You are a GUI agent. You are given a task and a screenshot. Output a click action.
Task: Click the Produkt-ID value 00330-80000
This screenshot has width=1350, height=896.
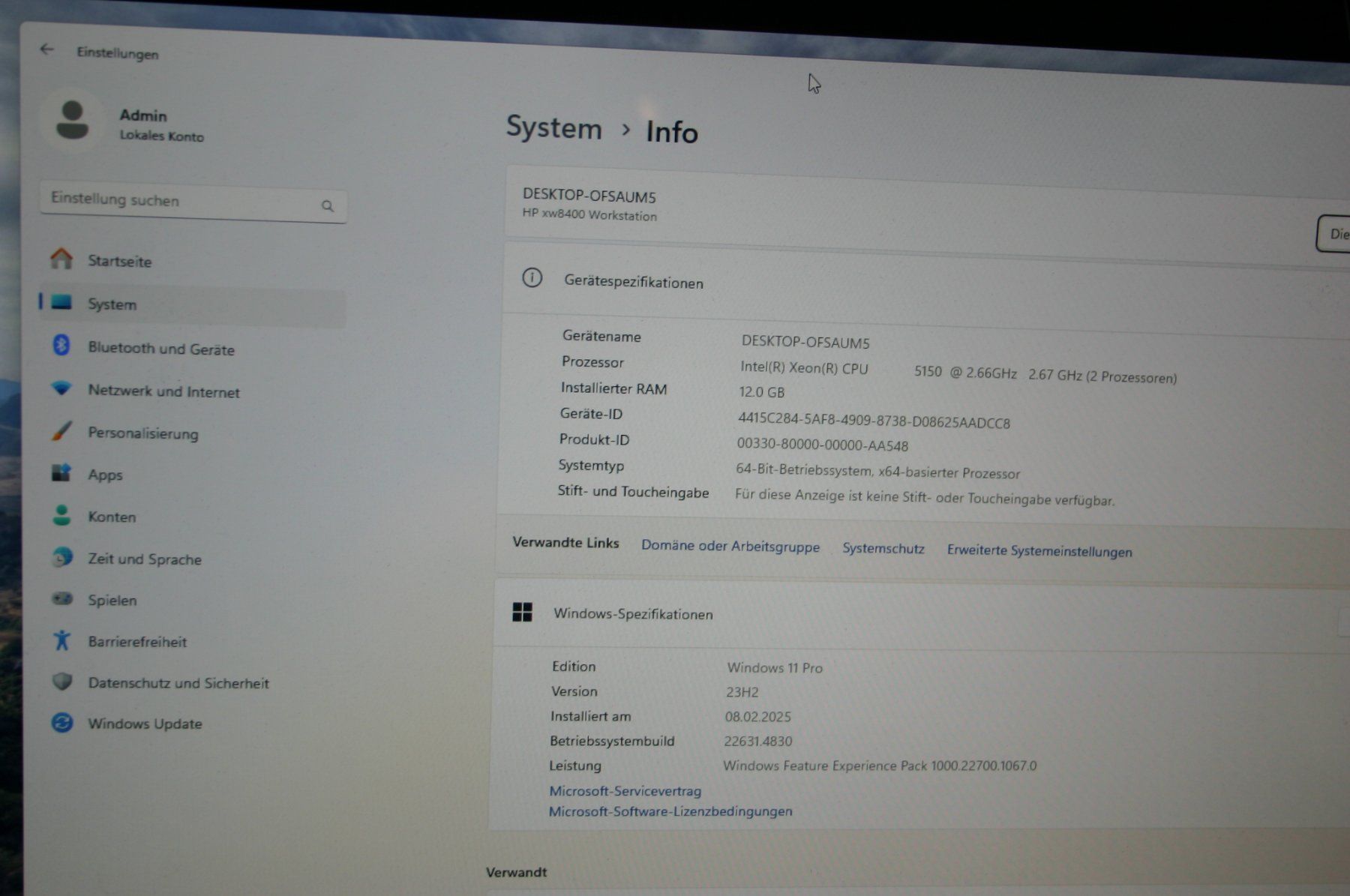pos(822,445)
